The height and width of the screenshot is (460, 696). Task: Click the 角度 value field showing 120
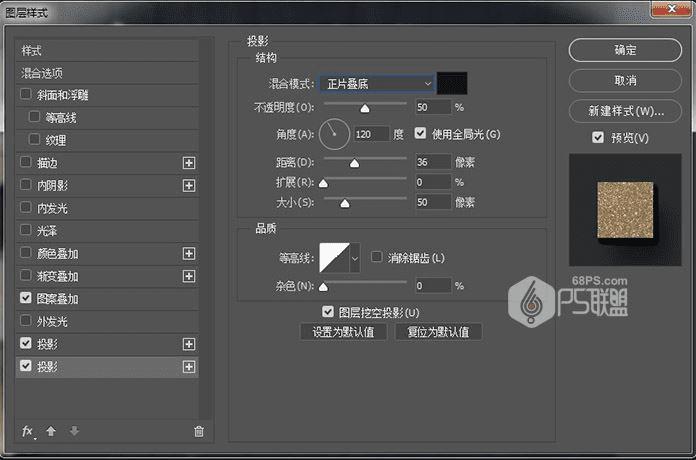point(372,134)
